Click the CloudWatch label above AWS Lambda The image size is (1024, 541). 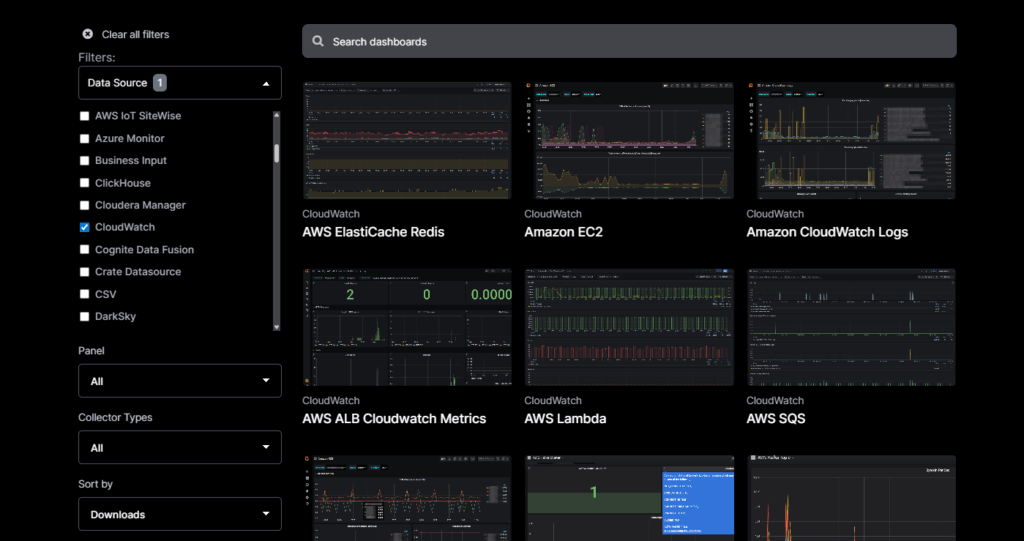[x=552, y=401]
